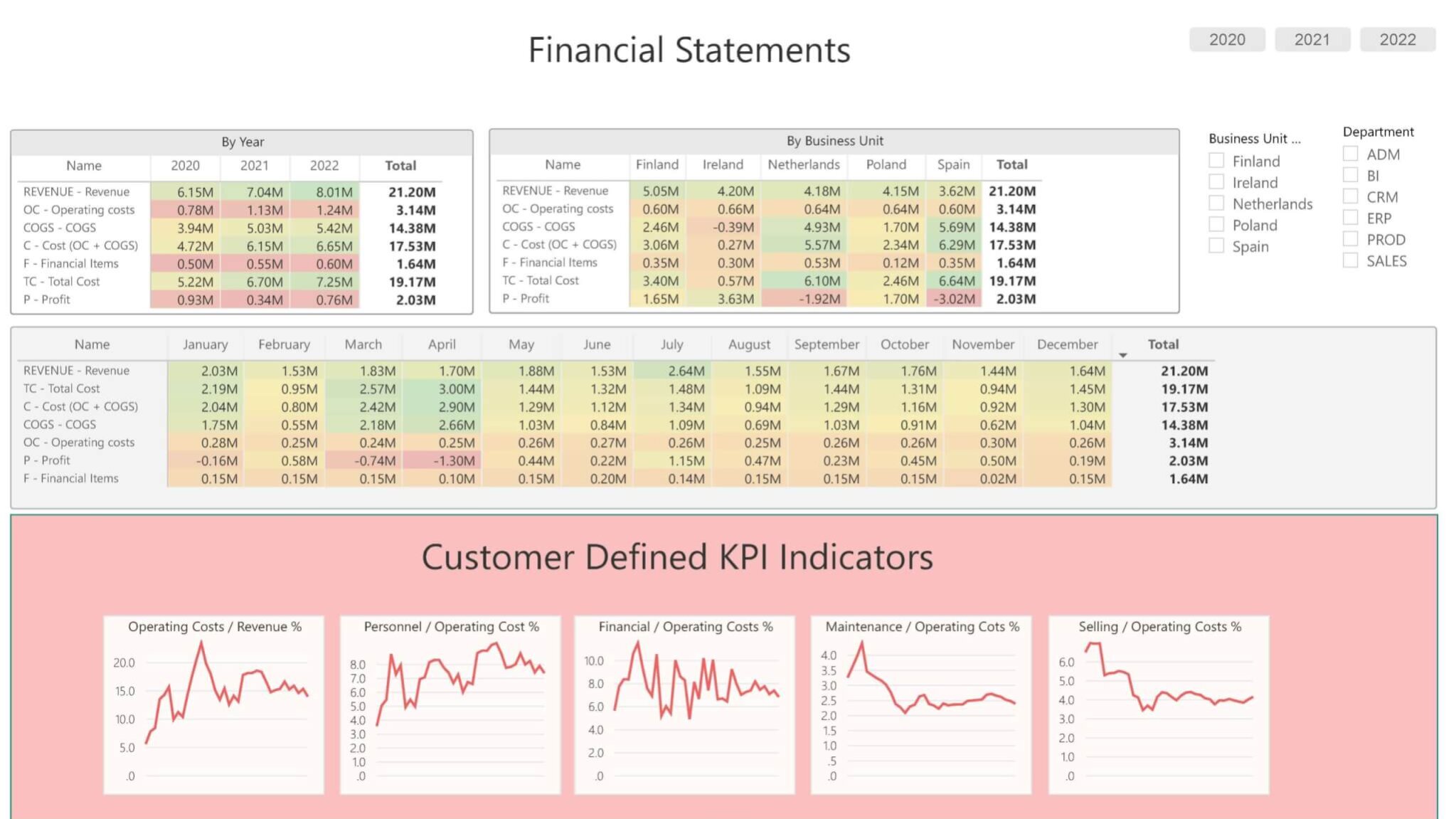Click the Personnel / Operating Cost % chart
The height and width of the screenshot is (819, 1456).
click(450, 700)
